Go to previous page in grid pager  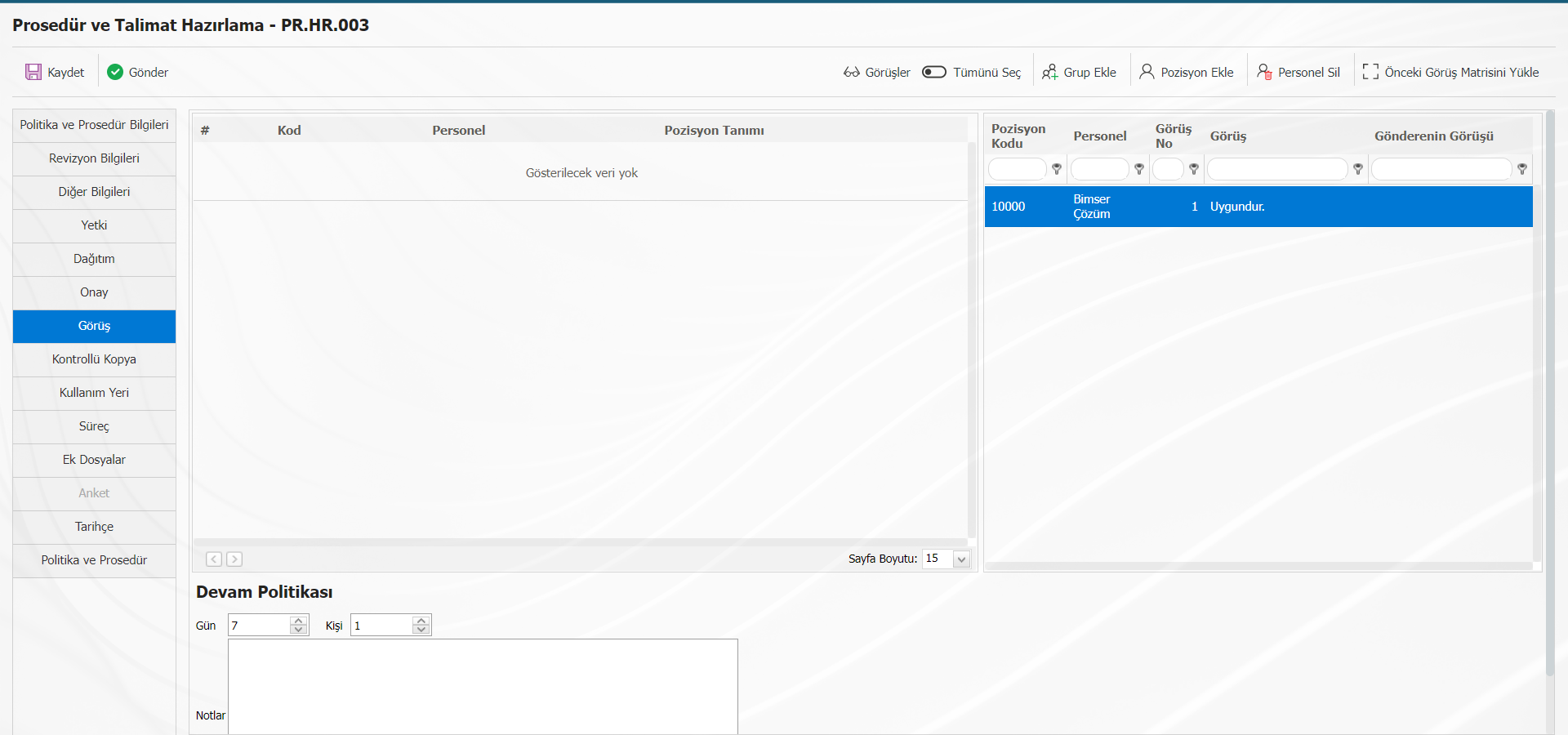pyautogui.click(x=214, y=559)
